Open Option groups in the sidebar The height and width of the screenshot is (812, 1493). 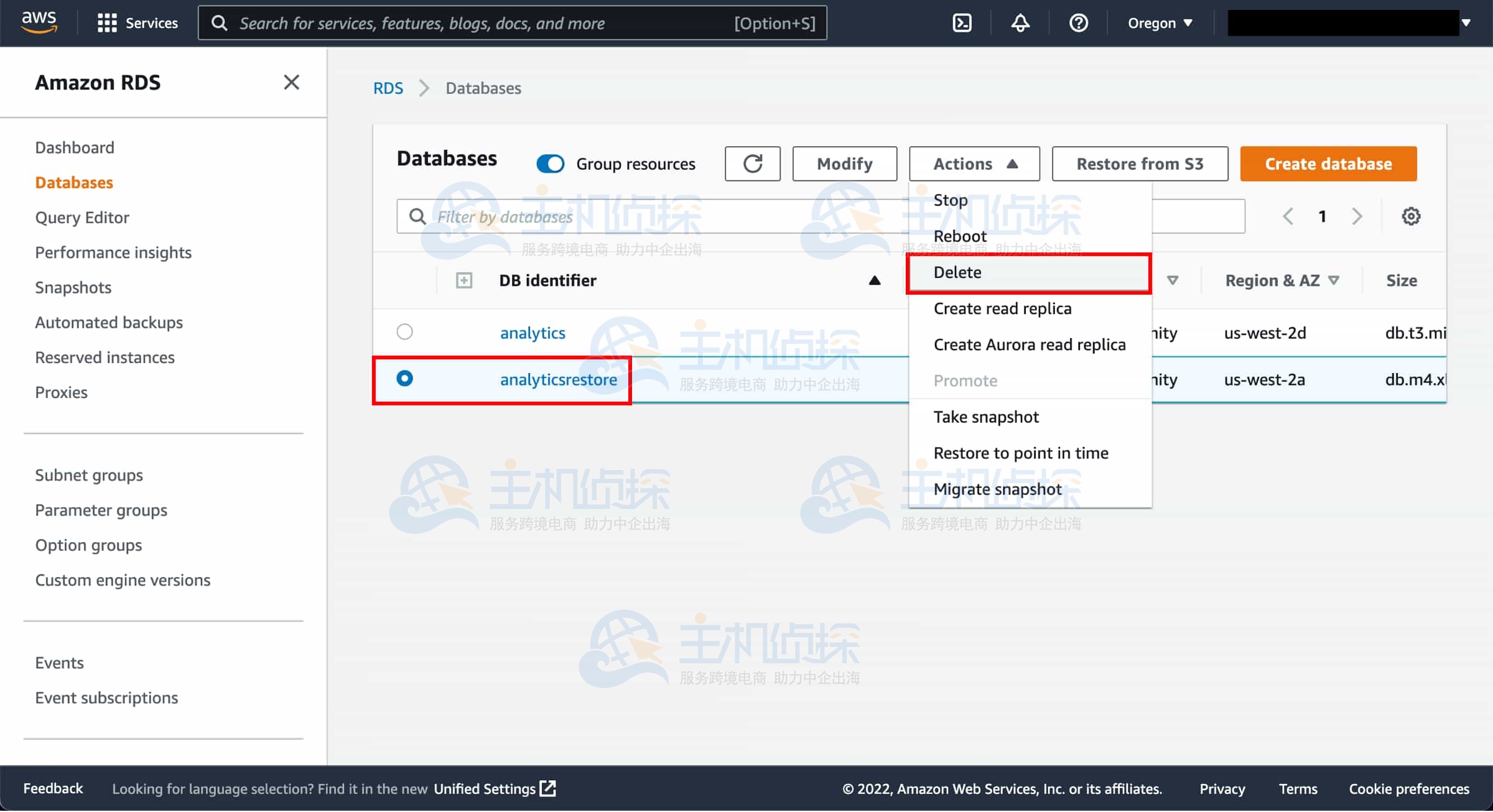click(x=88, y=545)
